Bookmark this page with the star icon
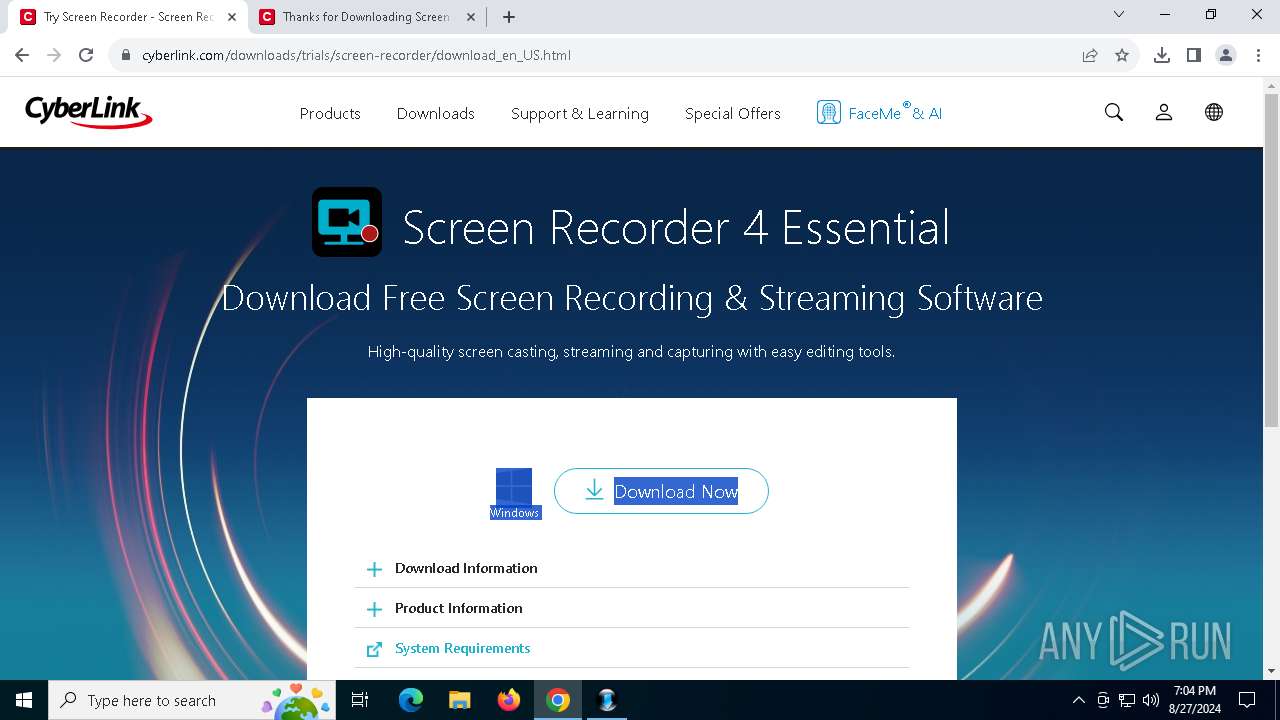 (1122, 55)
